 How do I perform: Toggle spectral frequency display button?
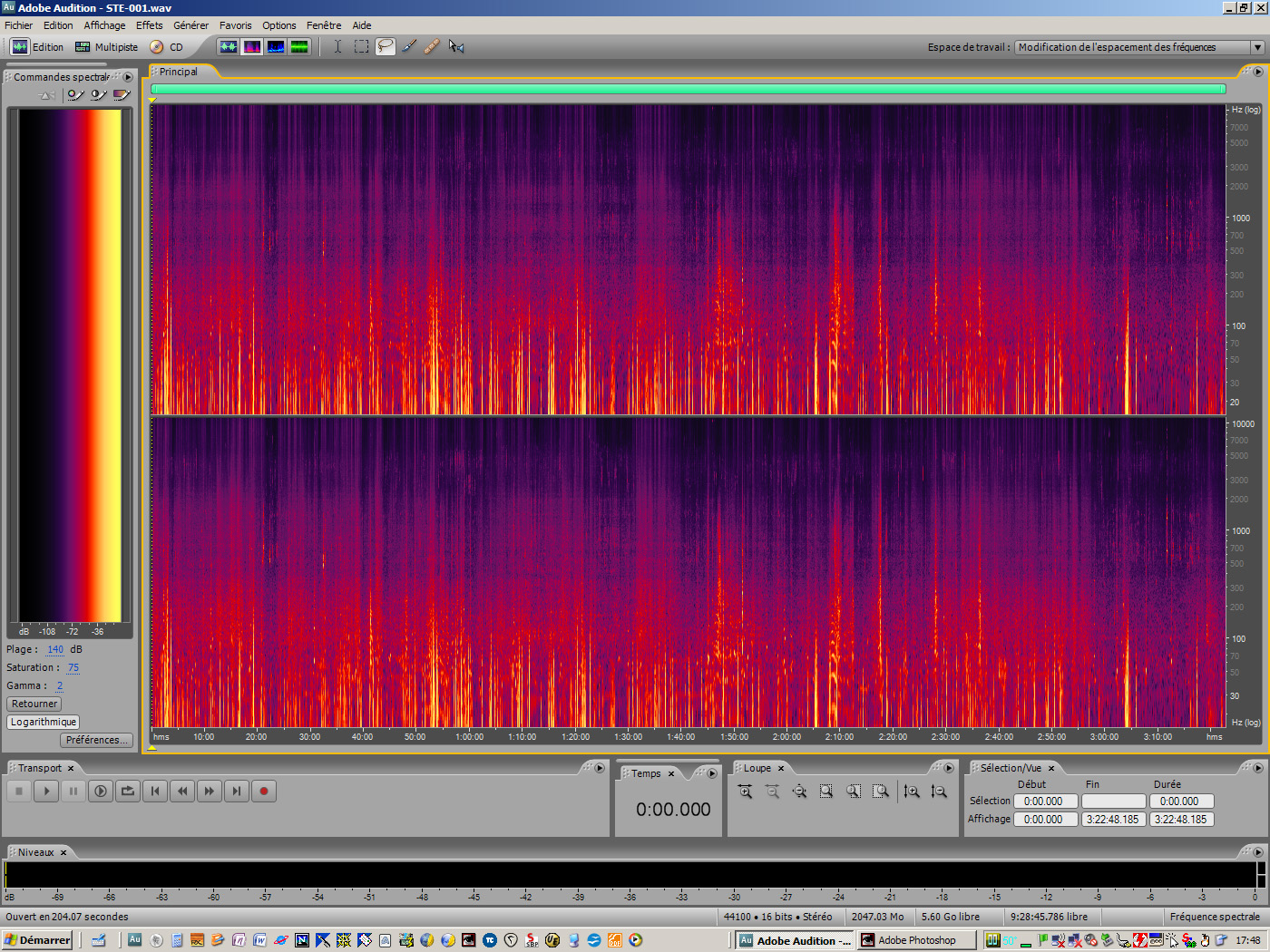pos(252,46)
